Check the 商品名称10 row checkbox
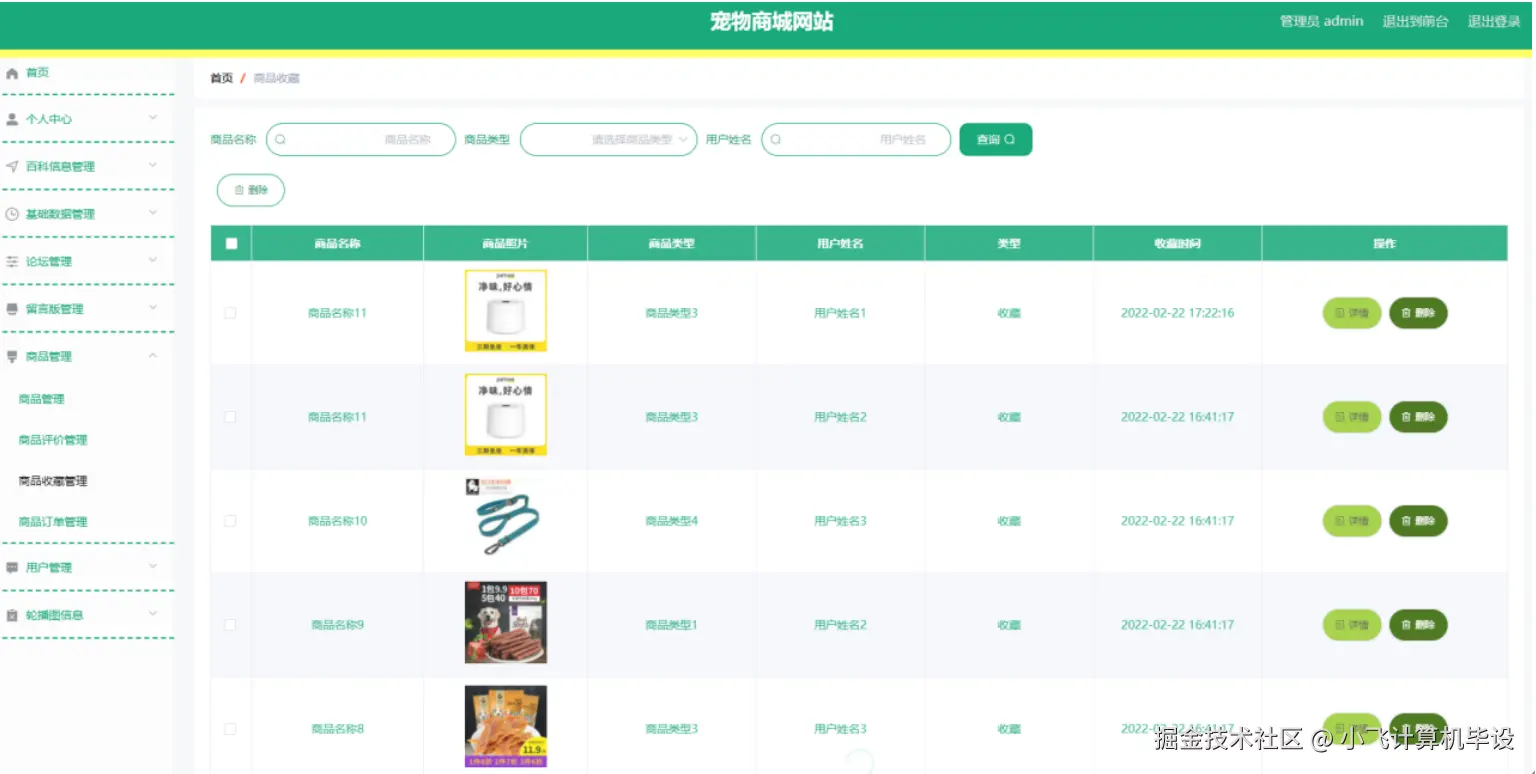The image size is (1536, 774). [x=230, y=521]
